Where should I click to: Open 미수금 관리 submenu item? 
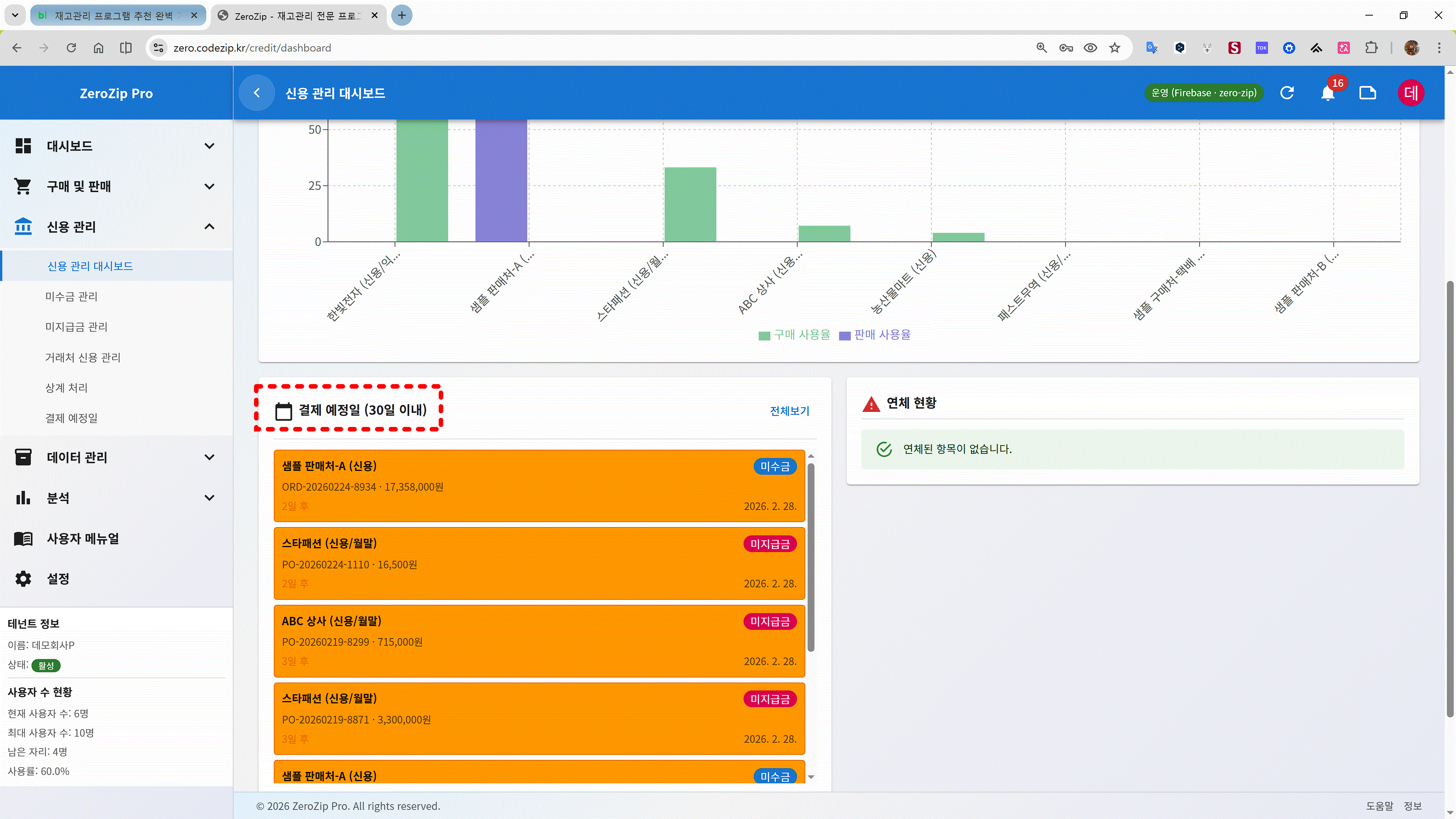(71, 297)
